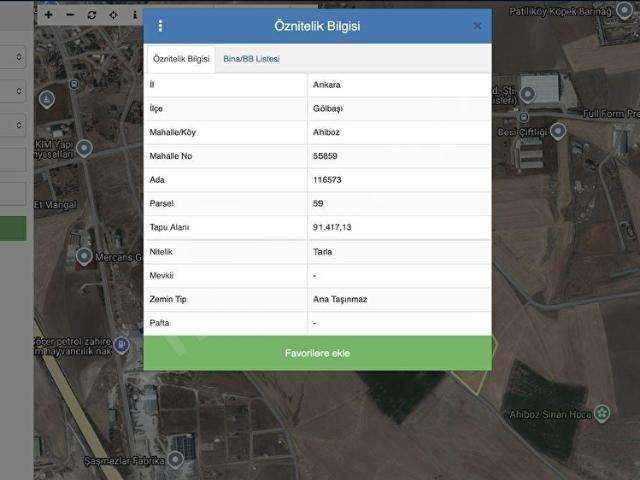Select the Mahalle No value '55859'

coord(325,156)
